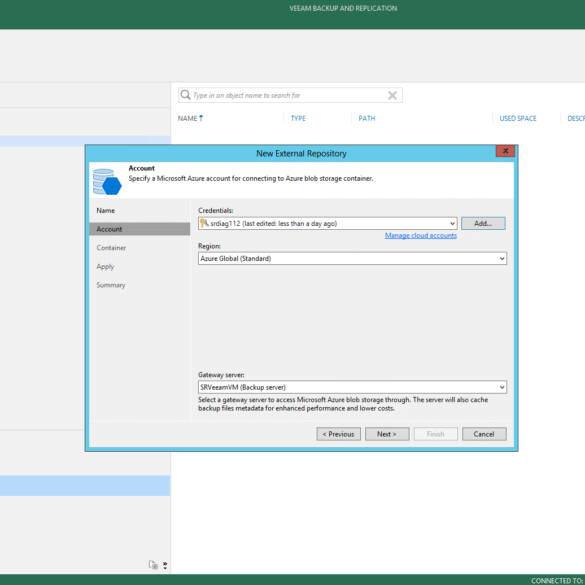Select the Account wizard step
The width and height of the screenshot is (585, 585).
140,229
